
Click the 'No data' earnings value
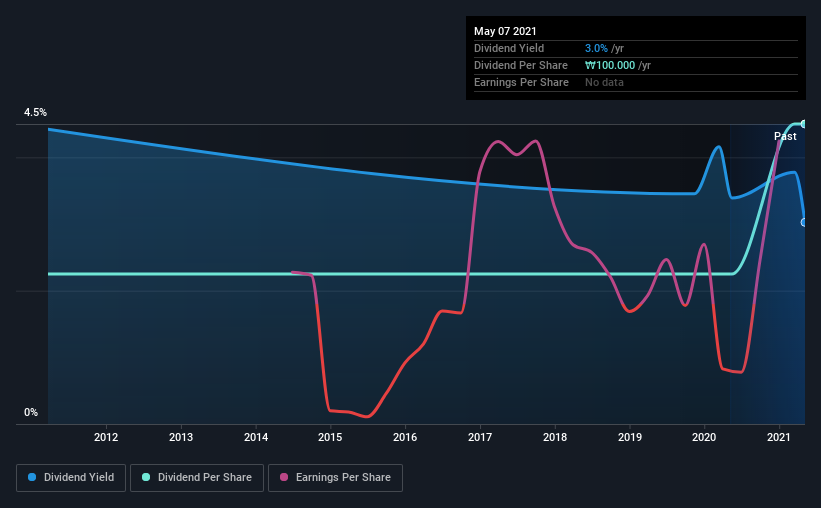(604, 82)
